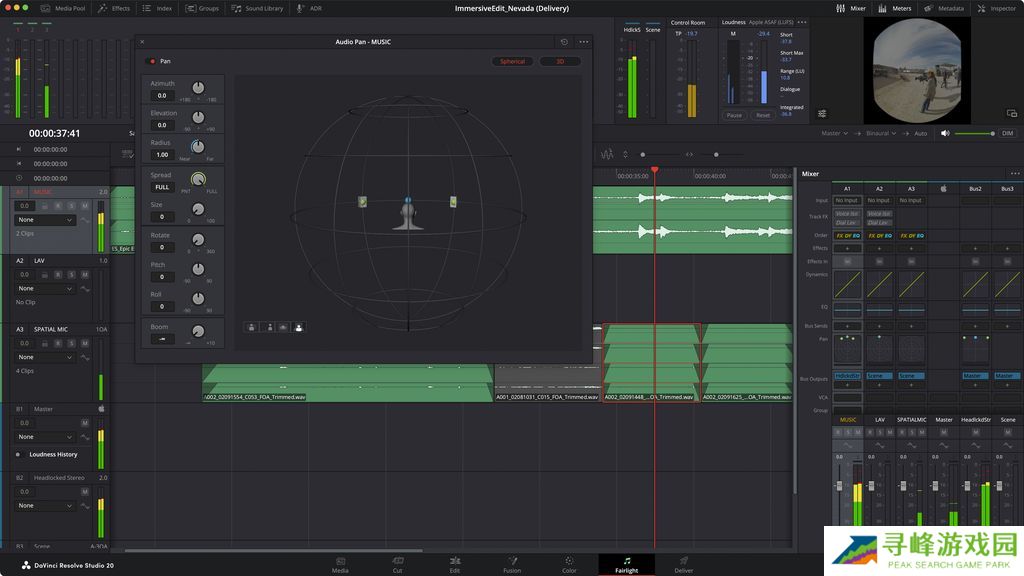This screenshot has width=1024, height=576.
Task: Mute the A2 LAV track
Action: (84, 274)
